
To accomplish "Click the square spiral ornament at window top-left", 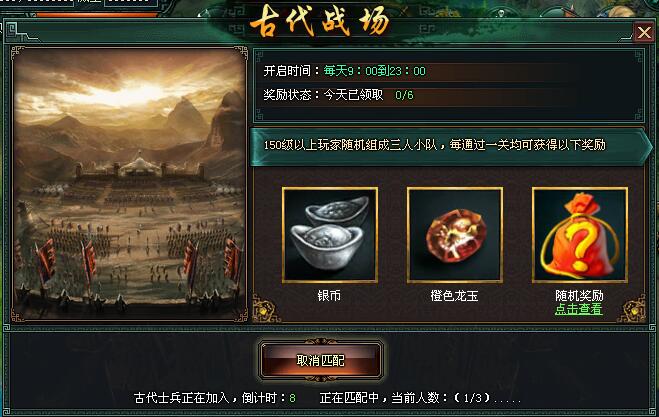I will coord(12,30).
